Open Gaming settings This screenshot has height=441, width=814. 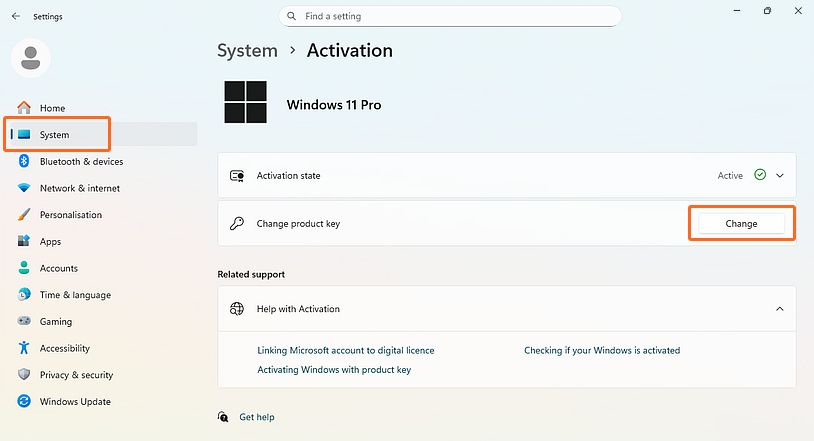pyautogui.click(x=55, y=322)
